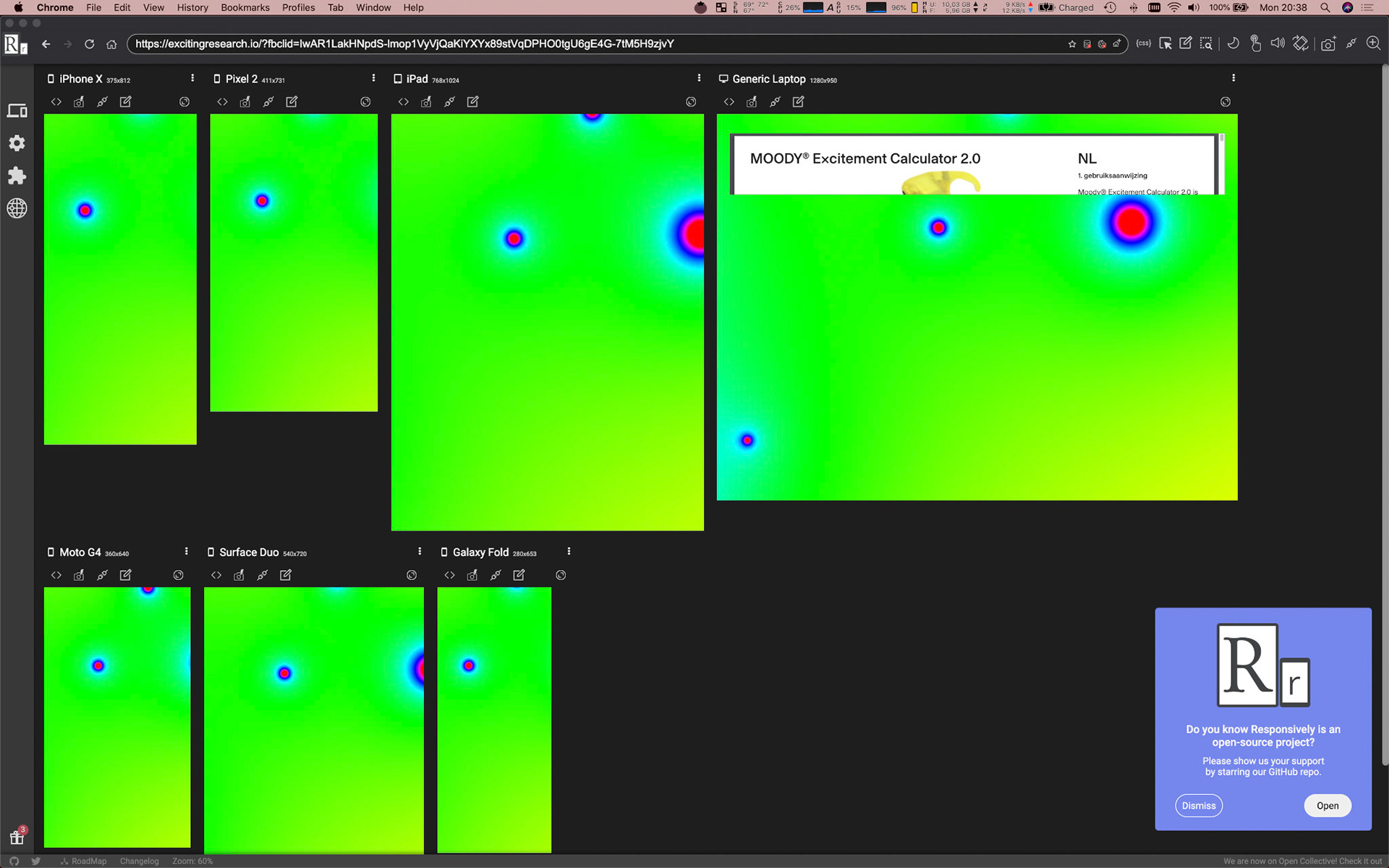Open the CSS editor icon

pos(1144,43)
